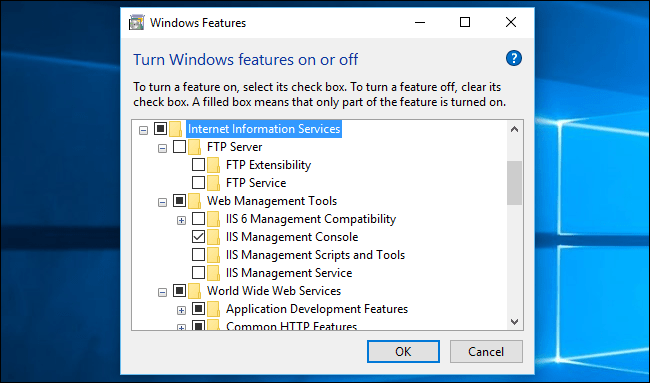Collapse the Internet Information Services node

[143, 131]
